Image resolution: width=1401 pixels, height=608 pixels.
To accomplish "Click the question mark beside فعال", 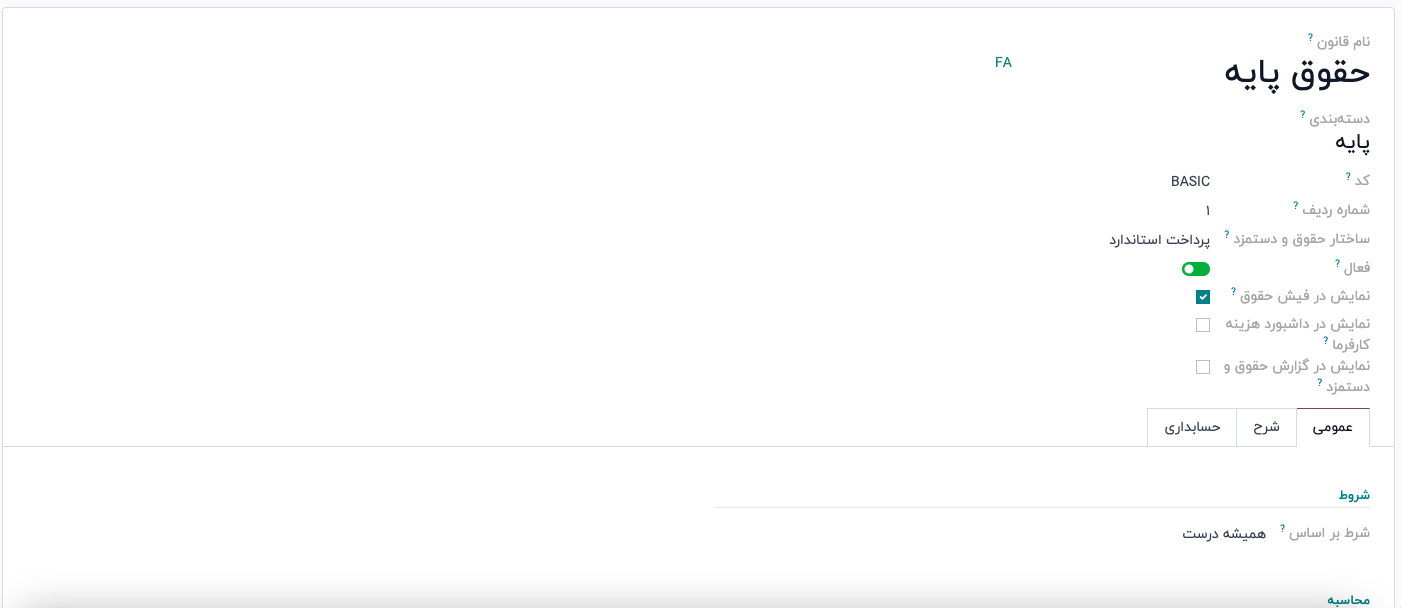I will (x=1337, y=263).
